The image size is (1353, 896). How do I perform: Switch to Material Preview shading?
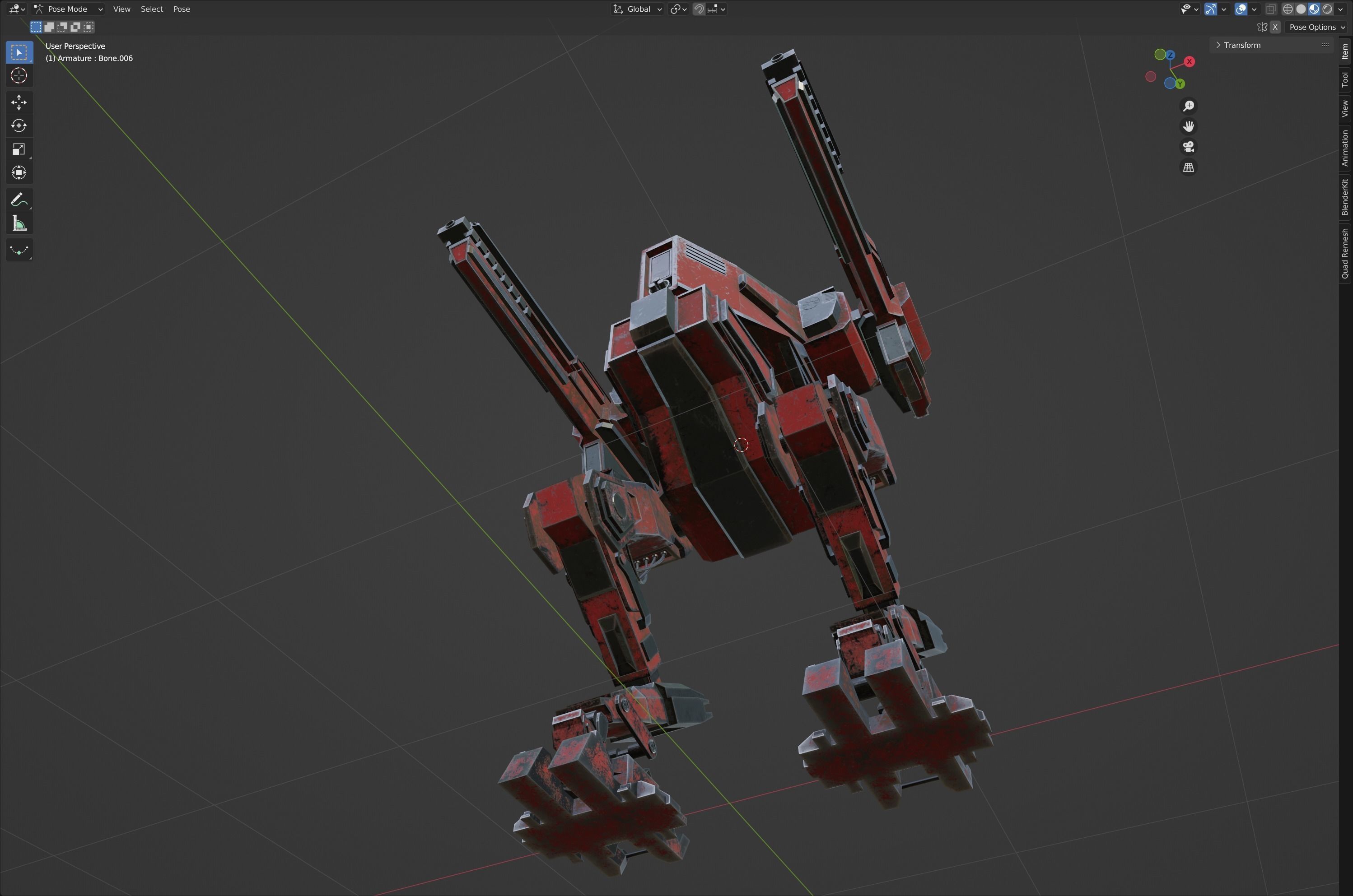pos(1314,9)
